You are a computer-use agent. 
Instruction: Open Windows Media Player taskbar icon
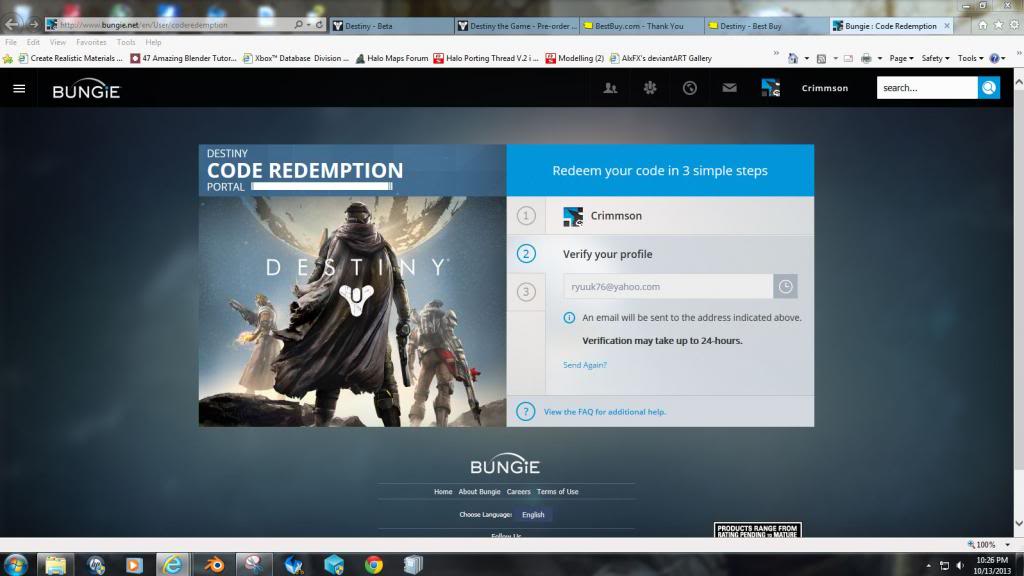tap(134, 564)
